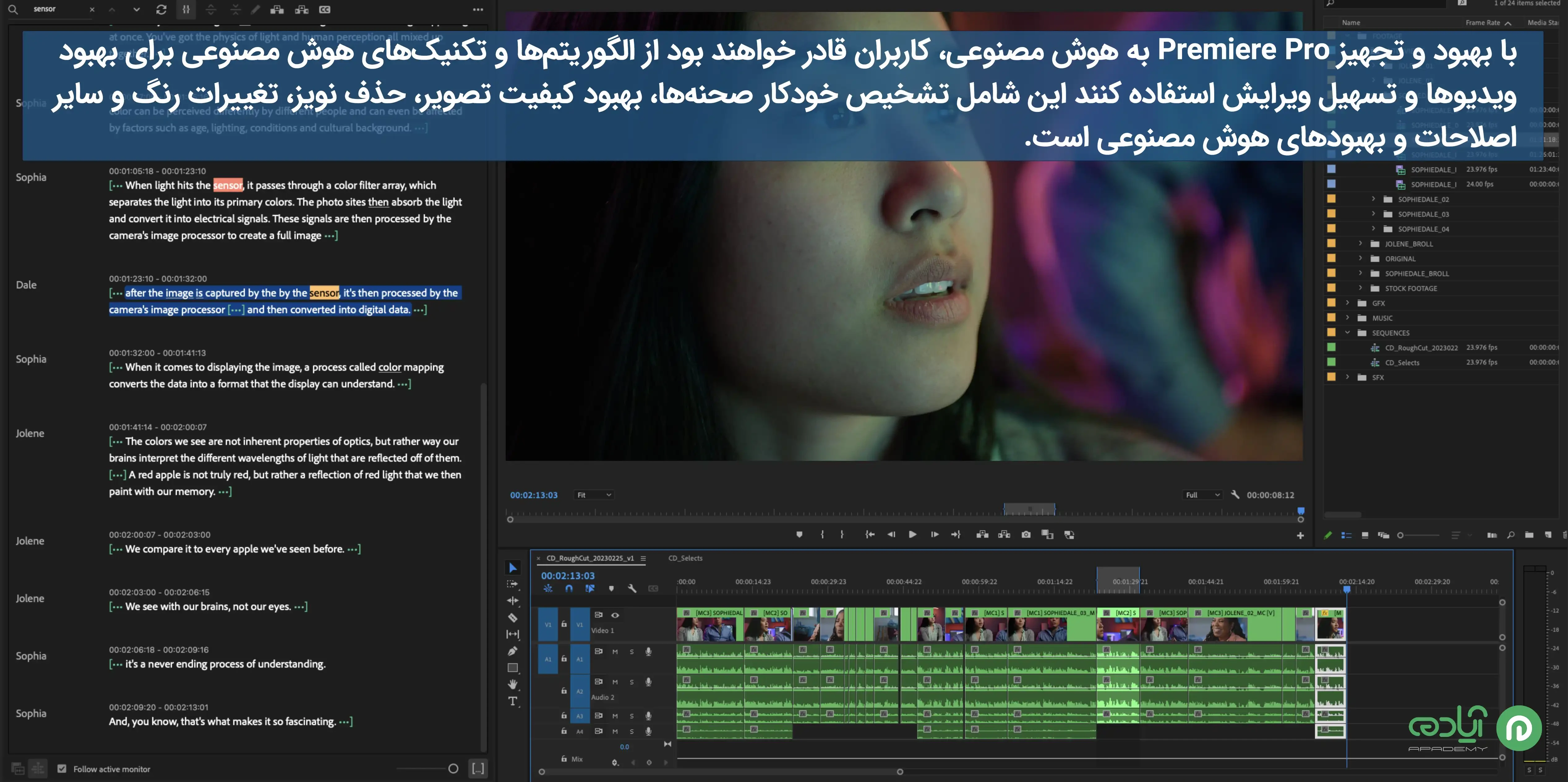Expand the SFX bin

(1348, 377)
